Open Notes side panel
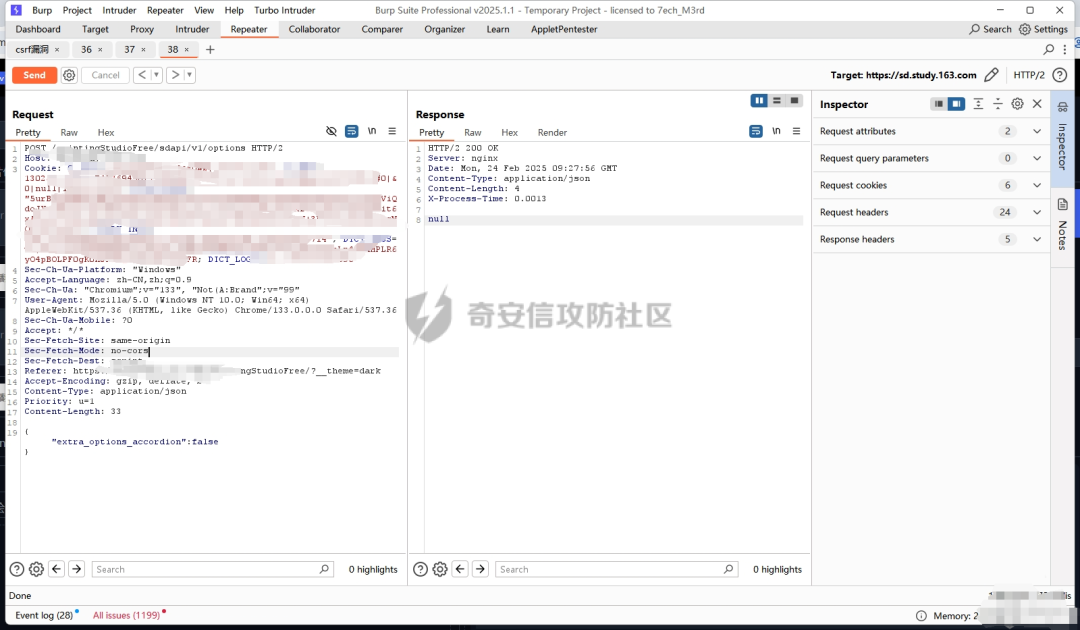This screenshot has height=630, width=1080. coord(1062,227)
